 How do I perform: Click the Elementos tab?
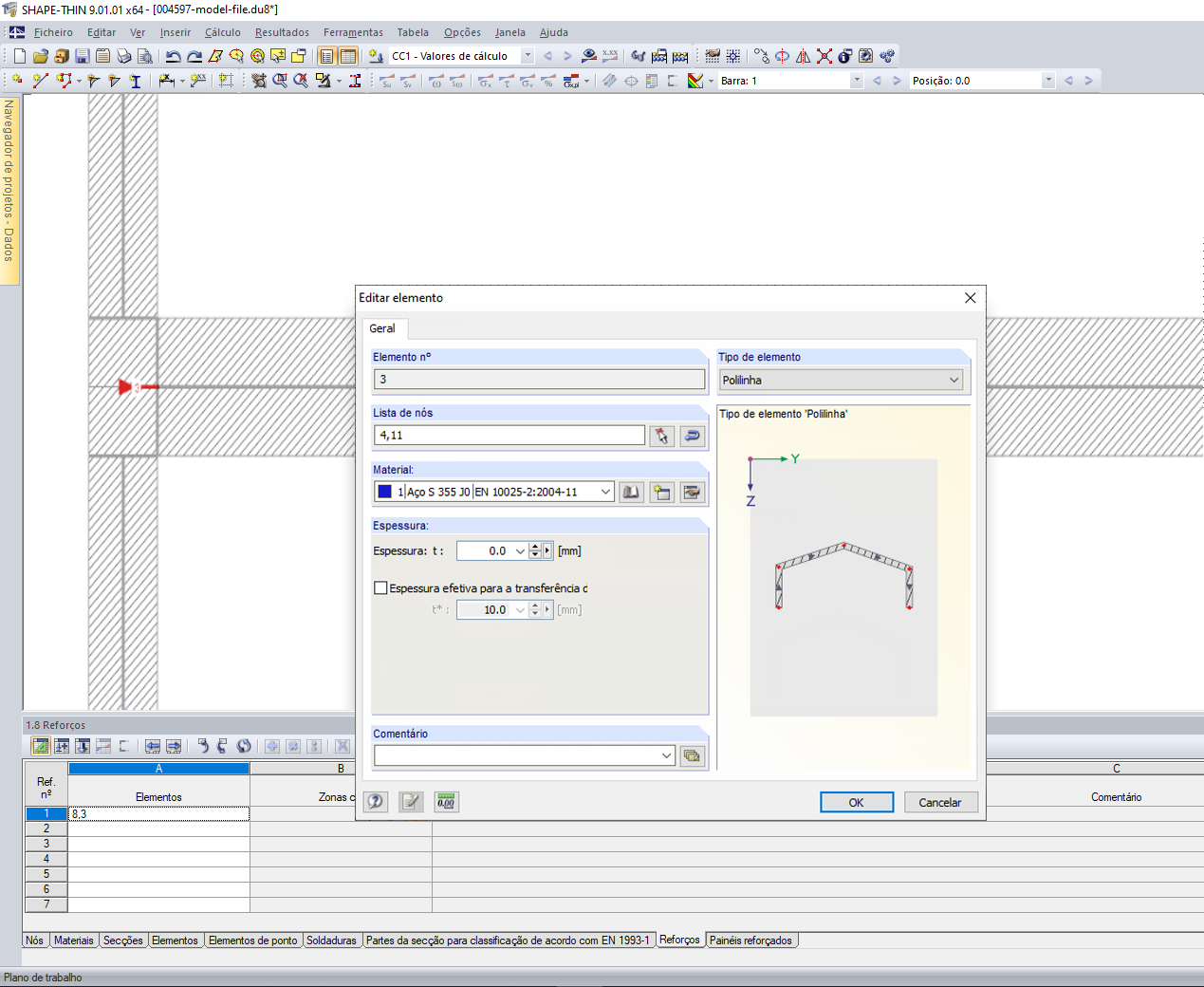tap(175, 940)
